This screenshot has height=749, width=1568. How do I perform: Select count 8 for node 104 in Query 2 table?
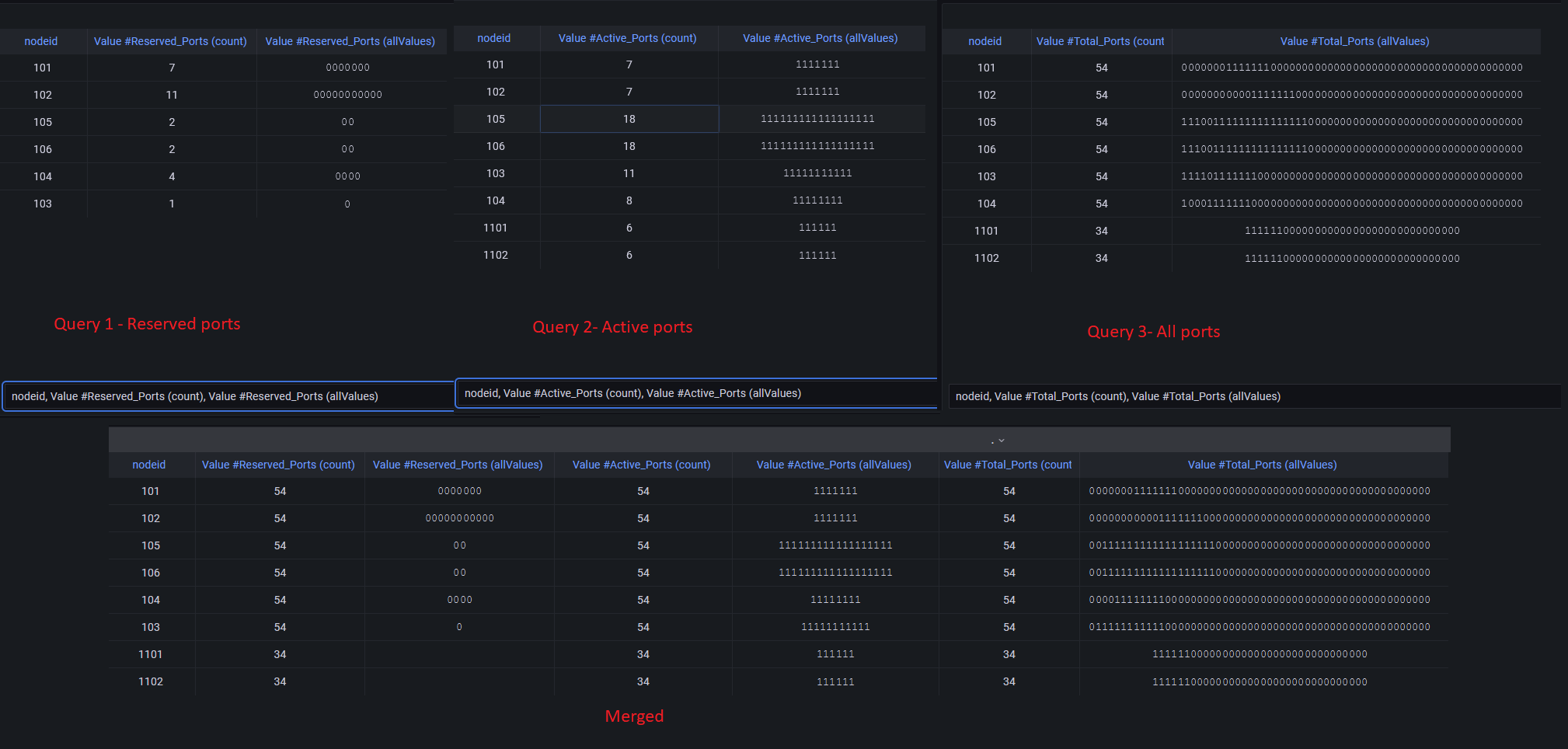pyautogui.click(x=629, y=200)
